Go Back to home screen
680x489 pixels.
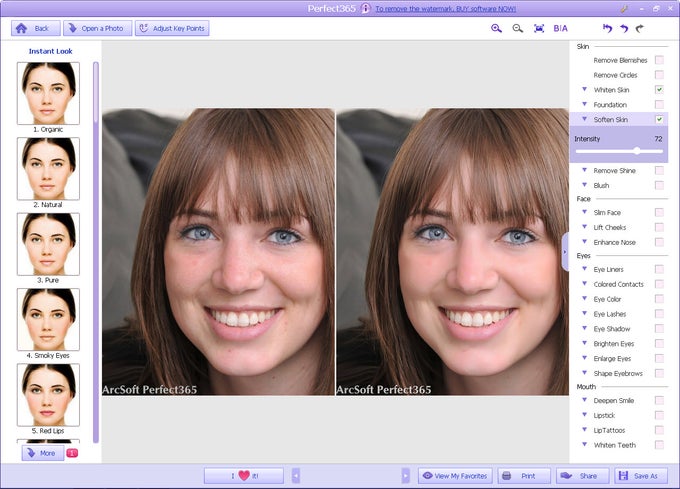36,29
